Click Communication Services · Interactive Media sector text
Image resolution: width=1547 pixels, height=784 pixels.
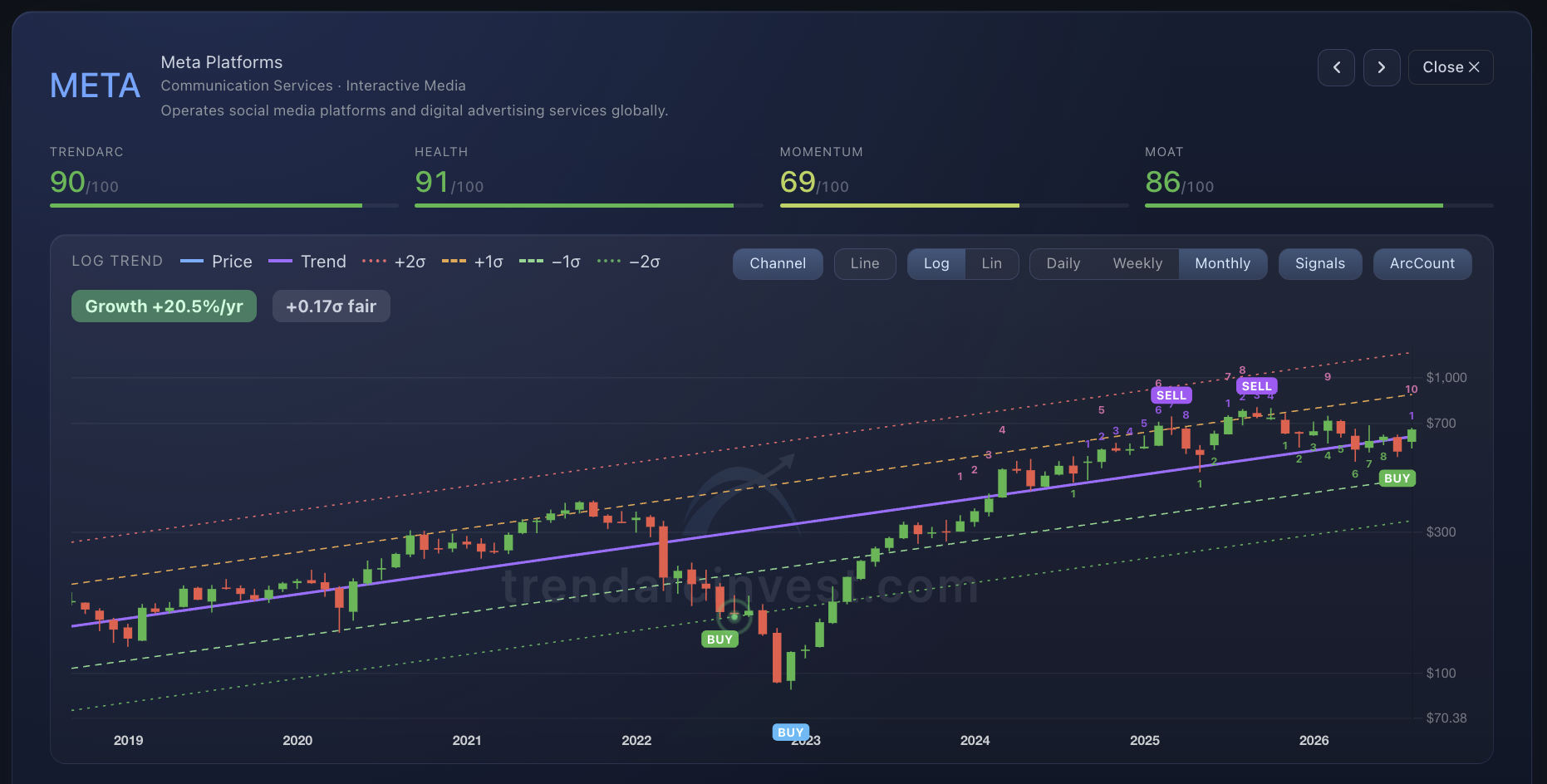(313, 86)
